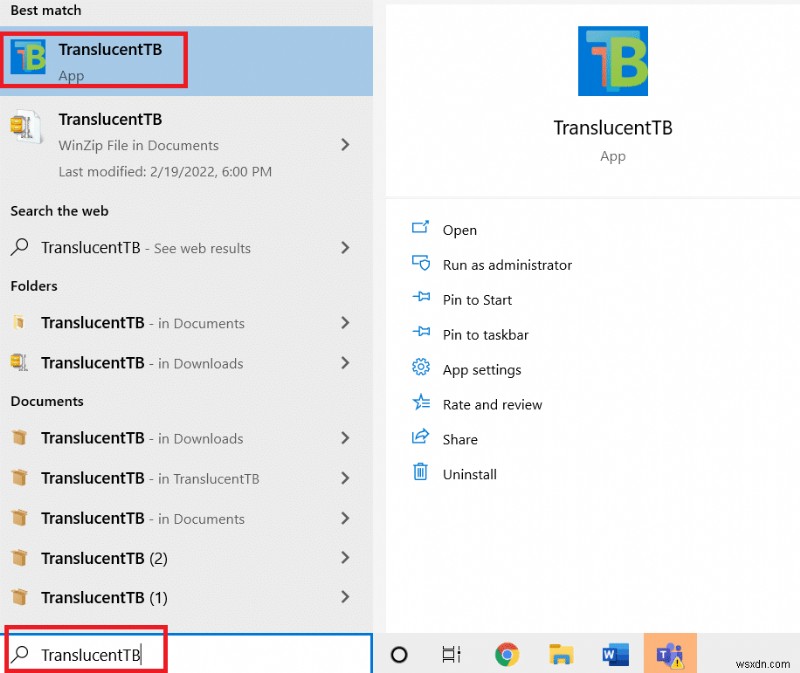800x673 pixels.
Task: Click the Share option
Action: pos(460,438)
